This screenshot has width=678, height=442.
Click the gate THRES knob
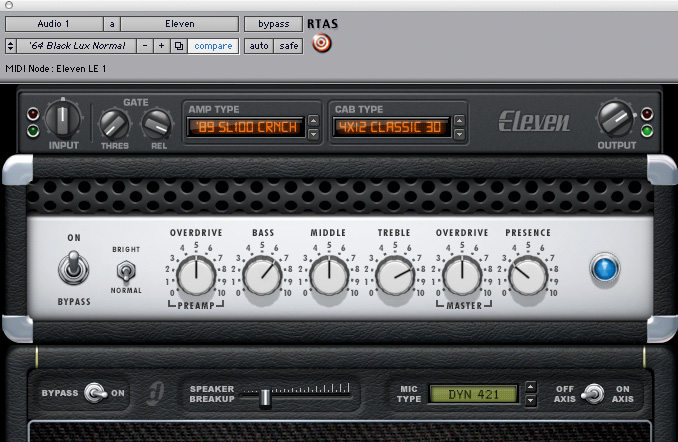pyautogui.click(x=114, y=124)
